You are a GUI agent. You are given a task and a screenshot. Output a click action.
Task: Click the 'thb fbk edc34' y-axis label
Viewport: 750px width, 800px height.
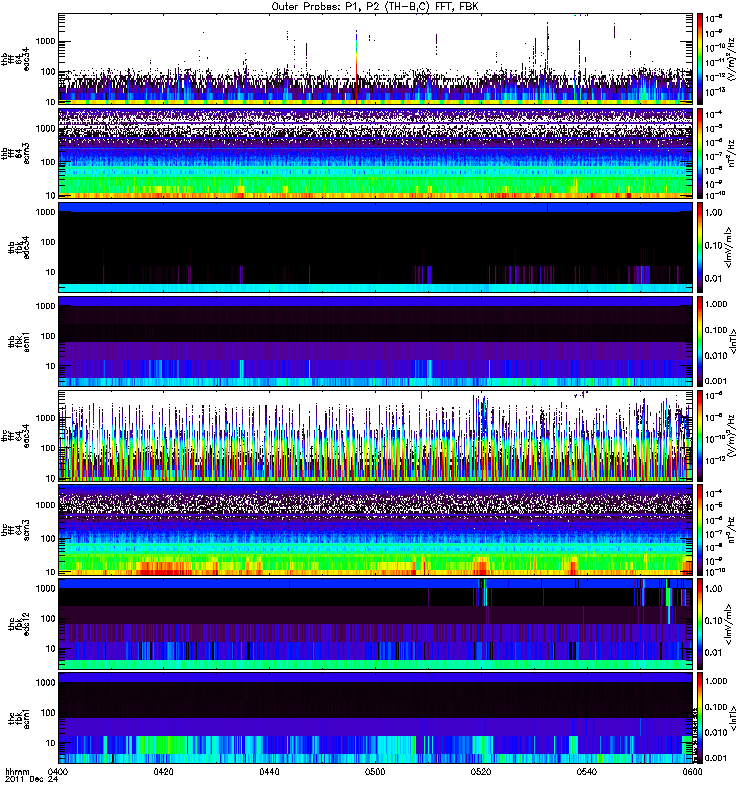coord(19,247)
